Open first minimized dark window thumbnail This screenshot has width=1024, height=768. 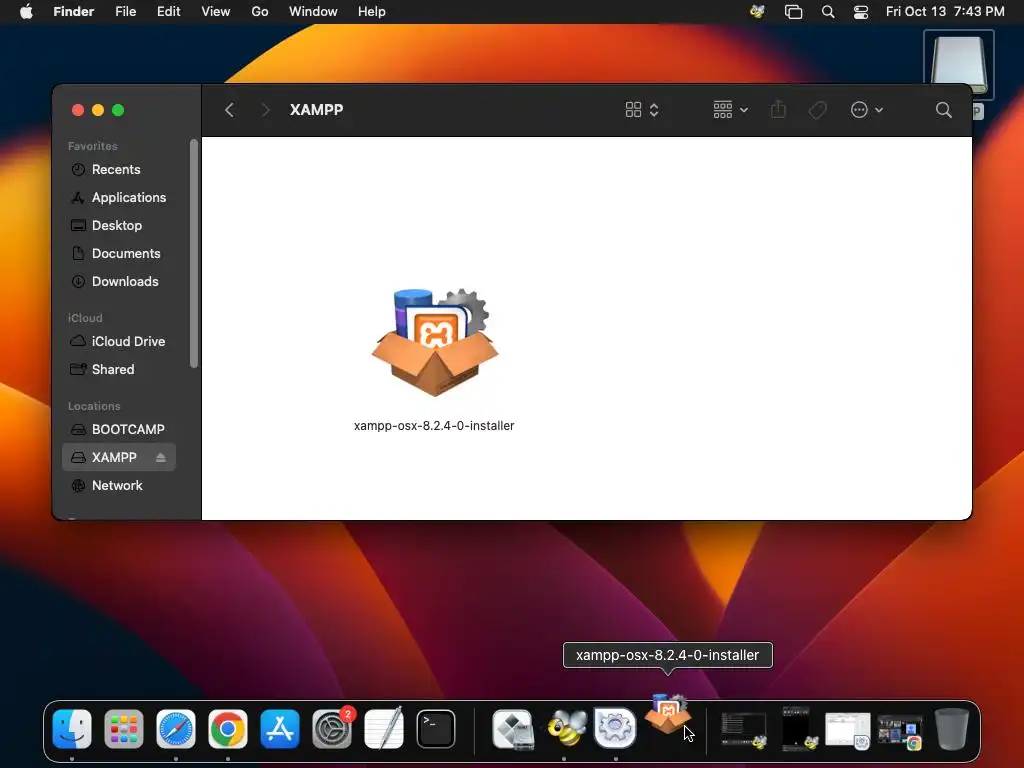(x=743, y=729)
